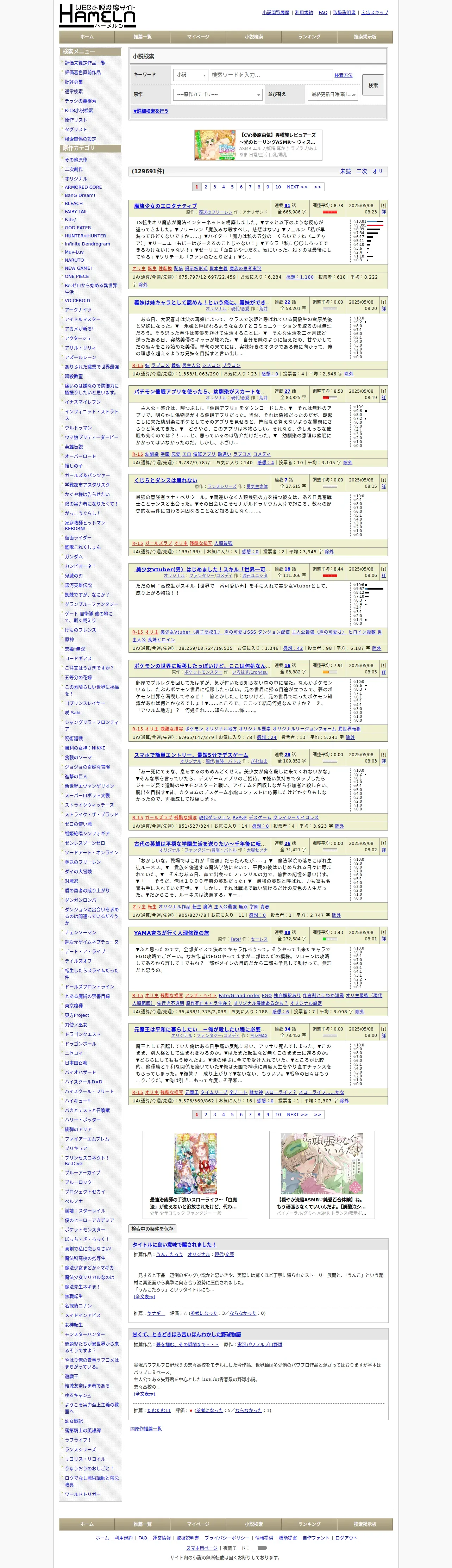Open 検索方法 search help link

[x=343, y=75]
